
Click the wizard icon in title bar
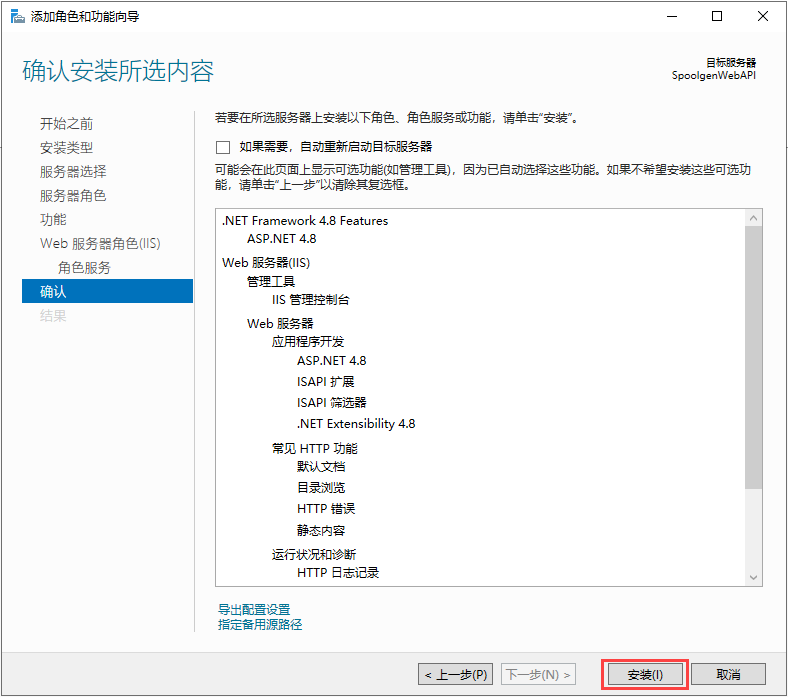17,16
